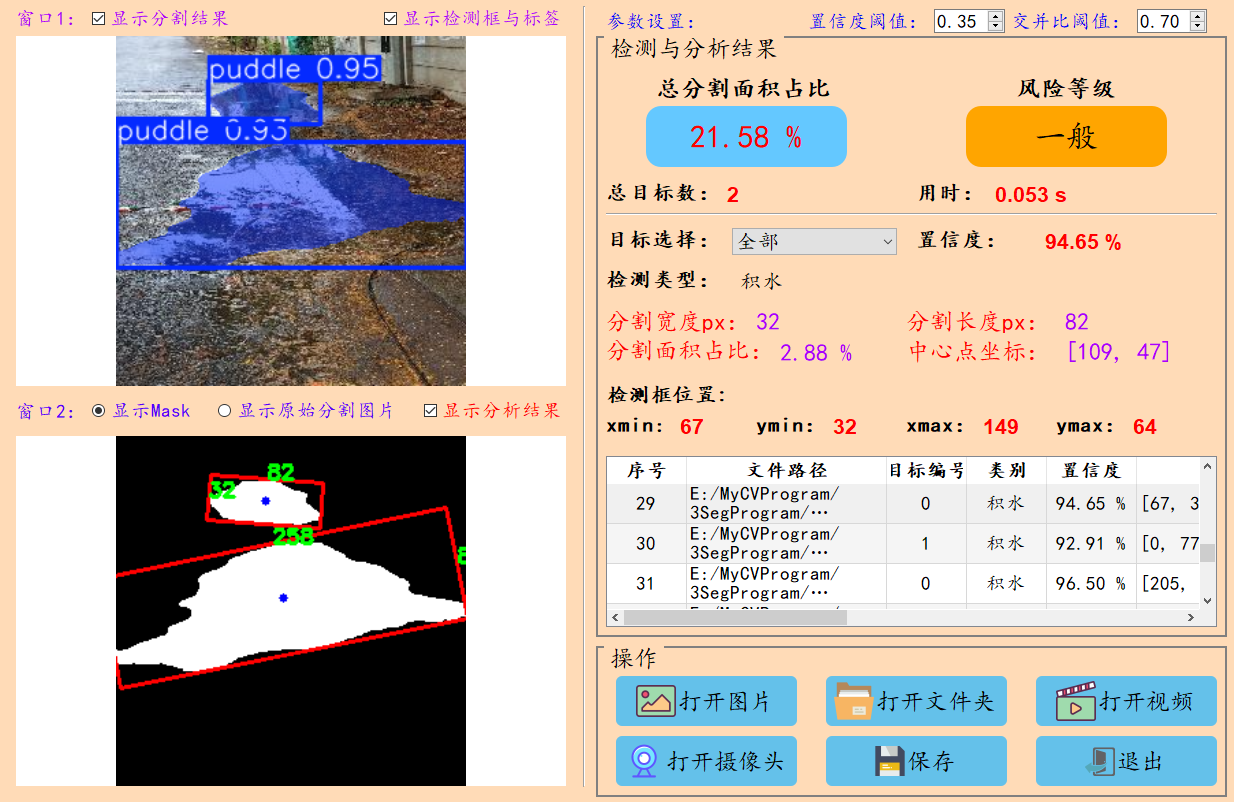Click the ymax value 64
This screenshot has height=802, width=1234.
coord(1145,427)
